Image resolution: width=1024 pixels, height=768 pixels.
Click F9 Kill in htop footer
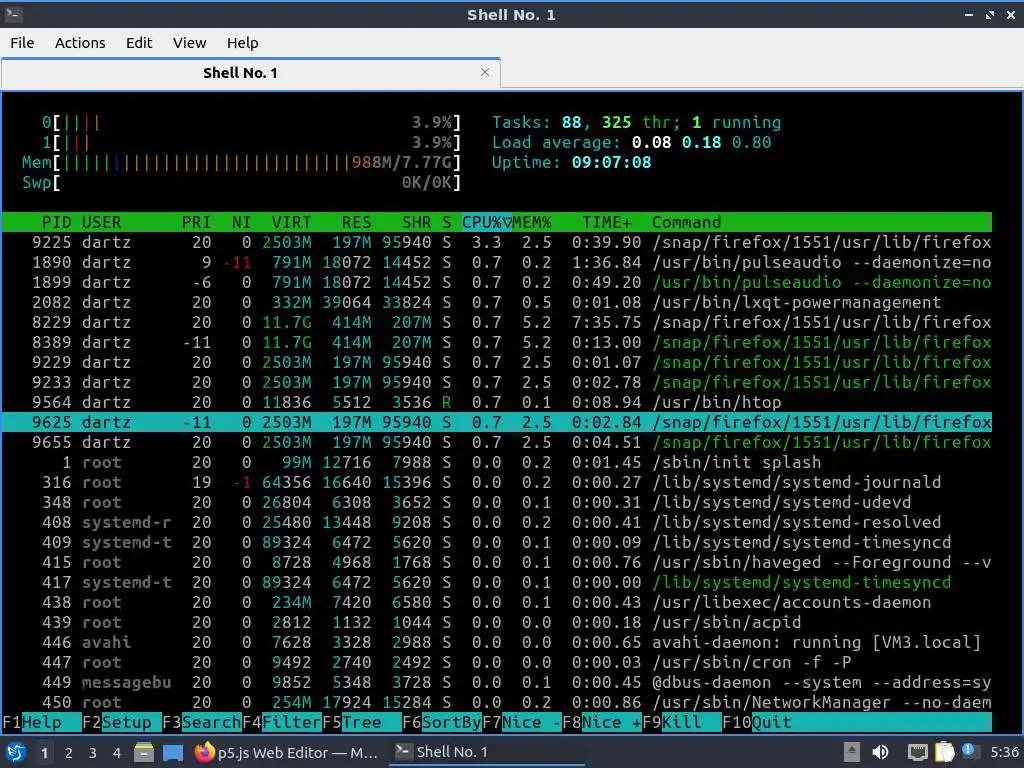click(x=682, y=722)
